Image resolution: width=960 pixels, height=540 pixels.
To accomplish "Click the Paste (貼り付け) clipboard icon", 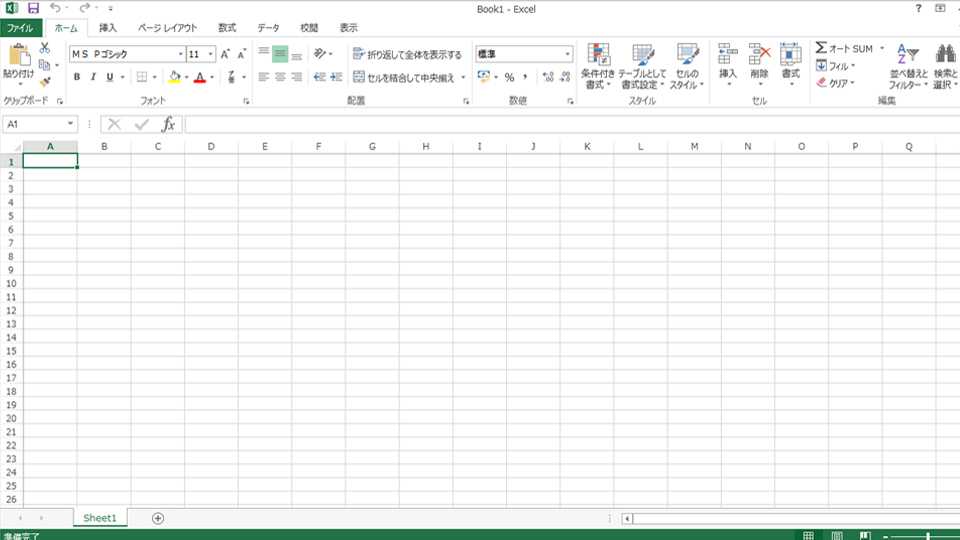I will pyautogui.click(x=18, y=58).
